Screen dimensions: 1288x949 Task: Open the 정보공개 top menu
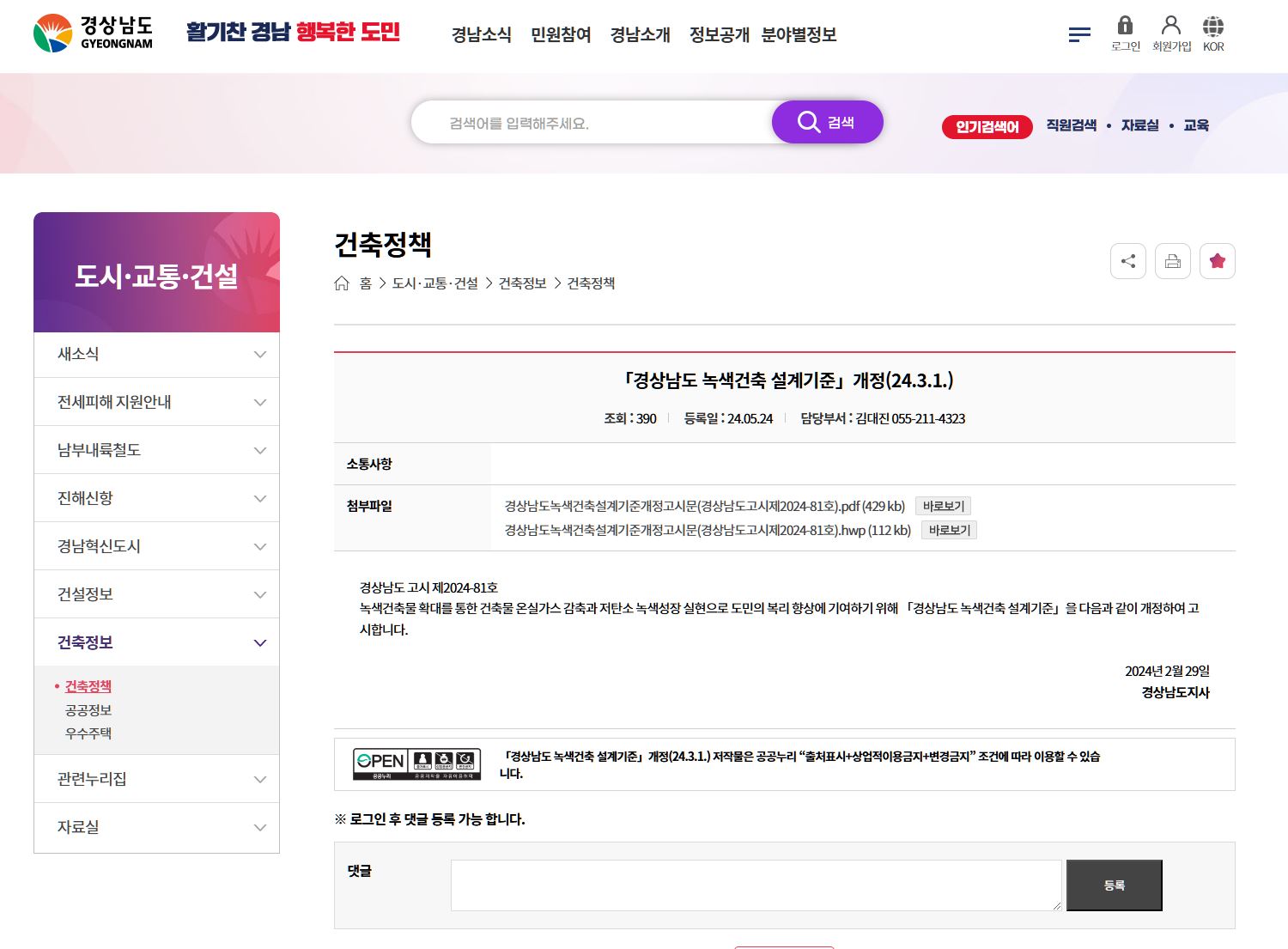719,35
